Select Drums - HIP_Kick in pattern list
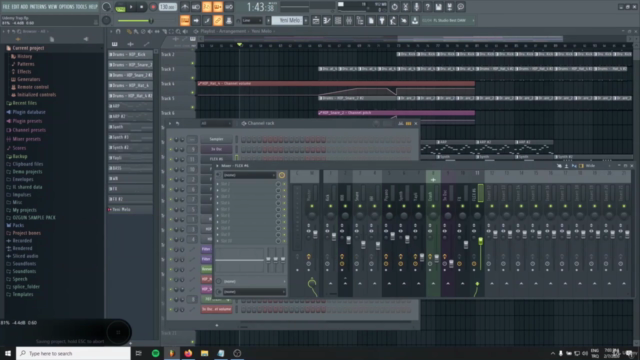 (x=130, y=54)
